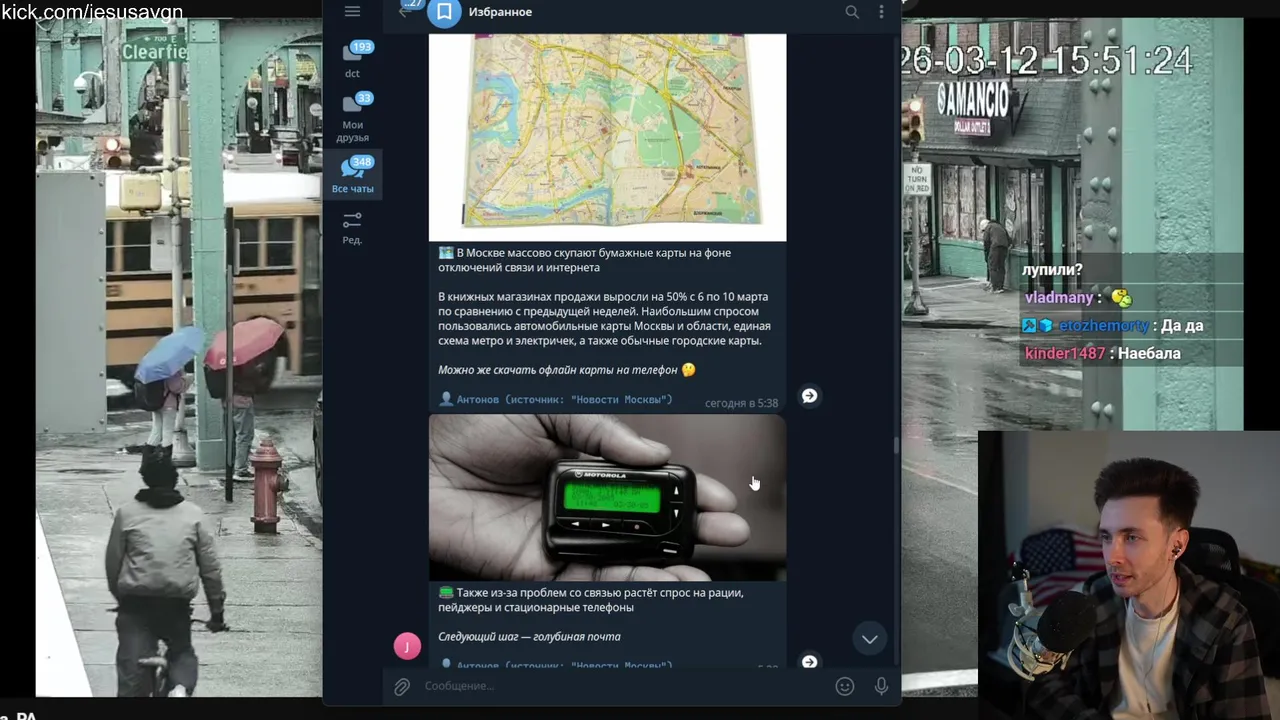Click the unread badge 193 on dct
The height and width of the screenshot is (720, 1280).
pyautogui.click(x=361, y=47)
